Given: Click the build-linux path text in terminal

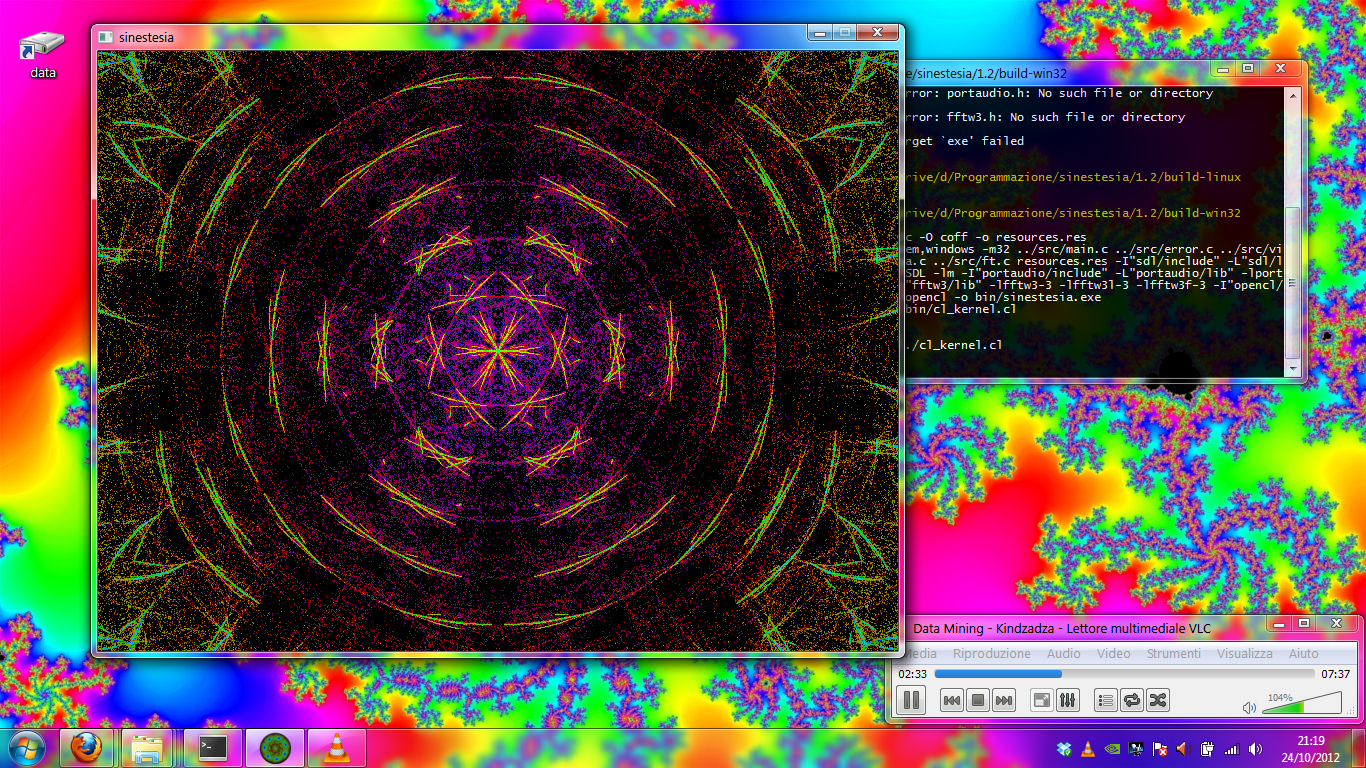Looking at the screenshot, I should (x=1072, y=177).
